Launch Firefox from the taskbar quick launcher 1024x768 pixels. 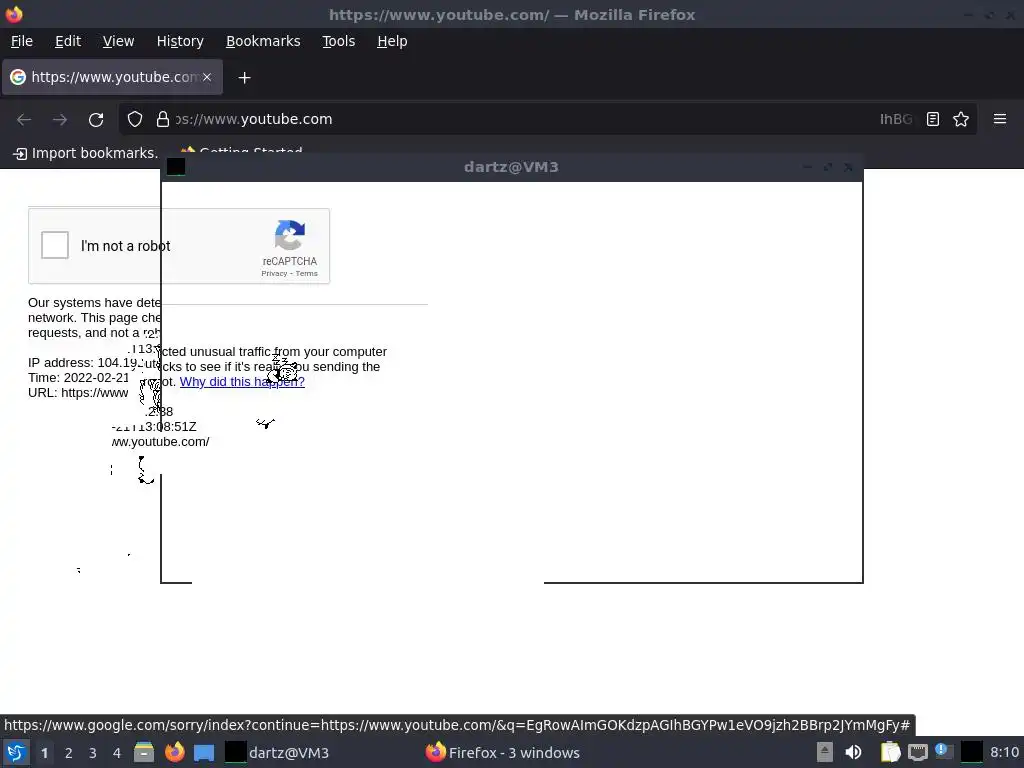click(x=174, y=752)
